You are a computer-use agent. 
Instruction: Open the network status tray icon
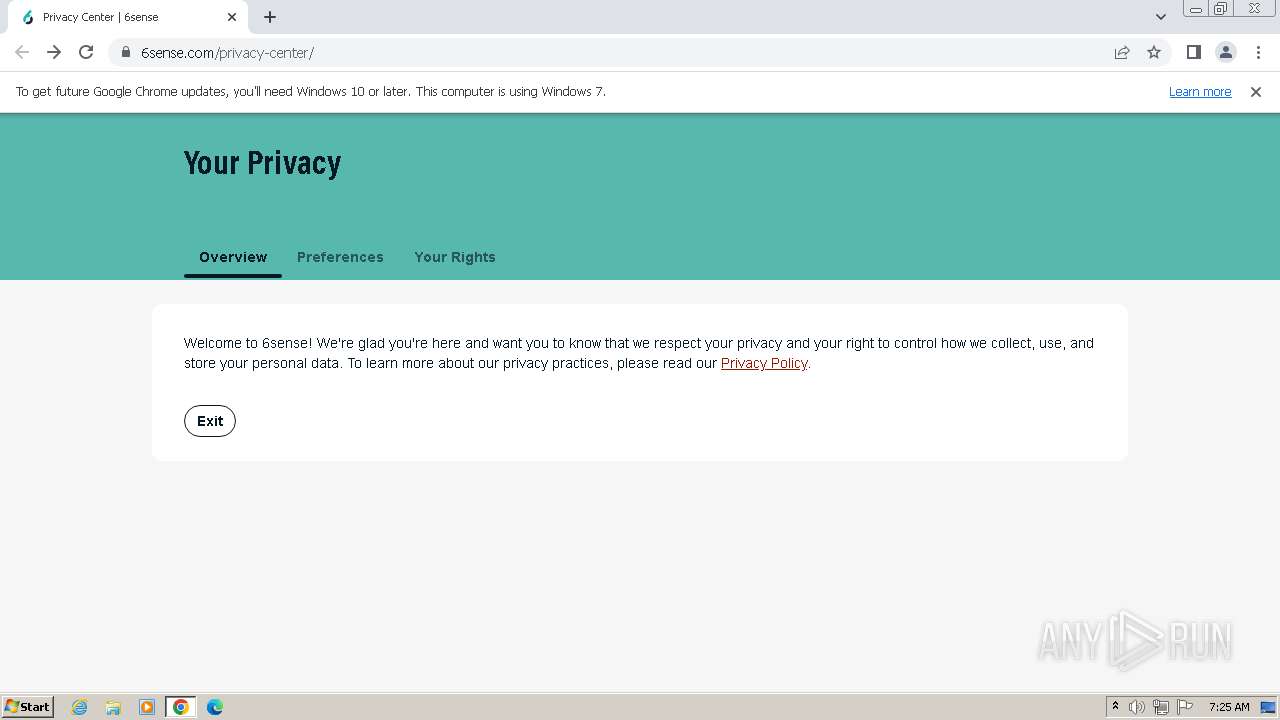pos(1161,707)
